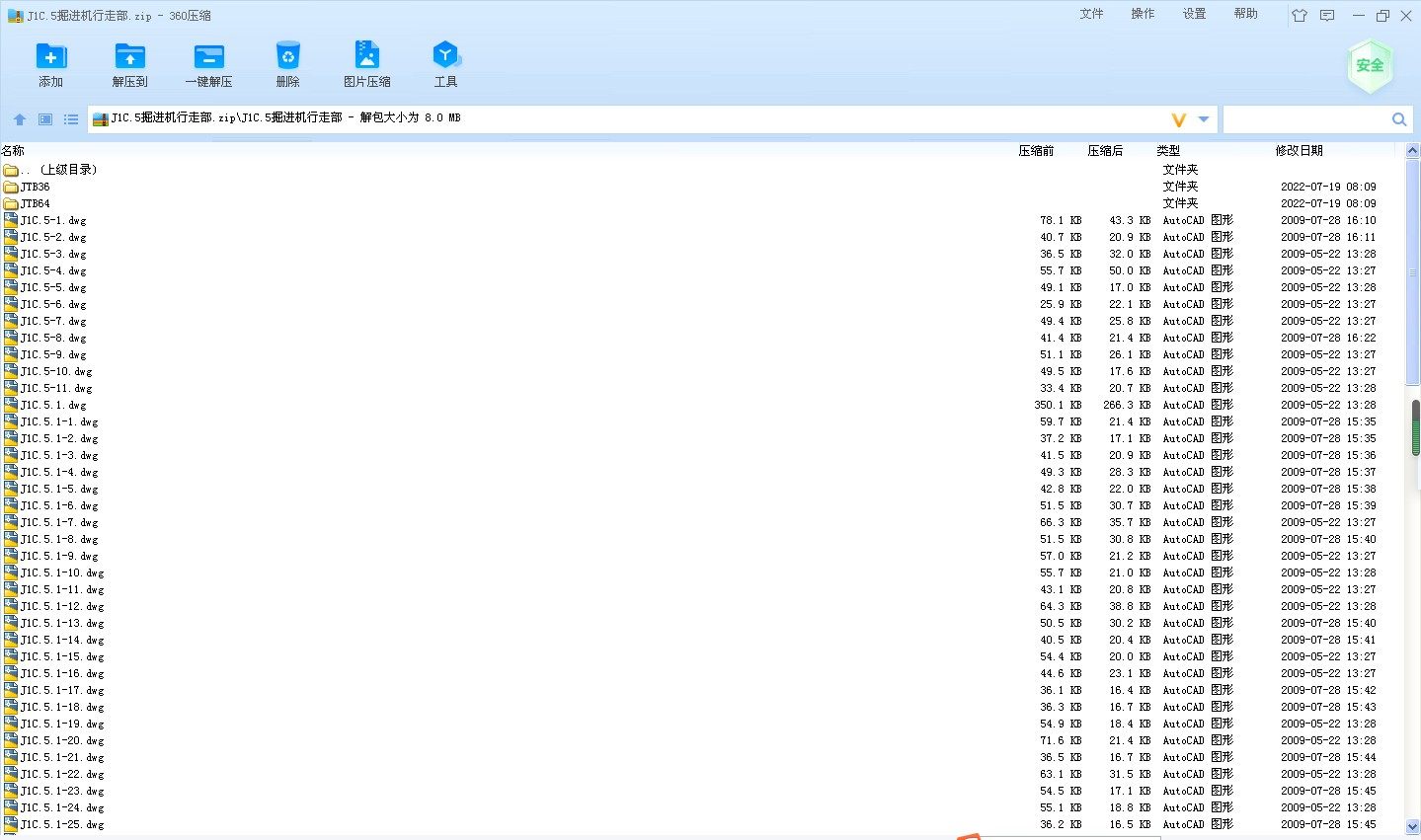
Task: Click the dwg file icon of J1C.5-11.dwg
Action: pyautogui.click(x=11, y=388)
